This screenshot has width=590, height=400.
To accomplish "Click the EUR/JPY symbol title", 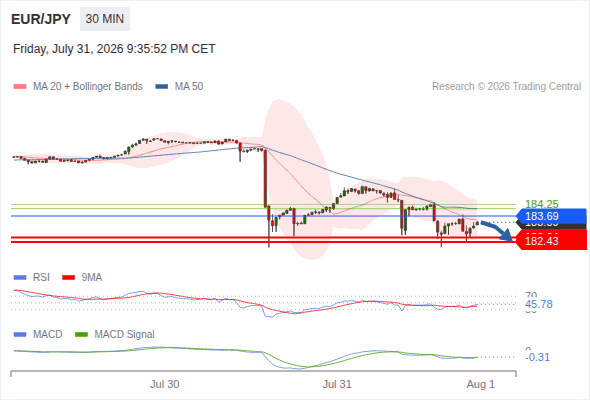I will point(41,19).
